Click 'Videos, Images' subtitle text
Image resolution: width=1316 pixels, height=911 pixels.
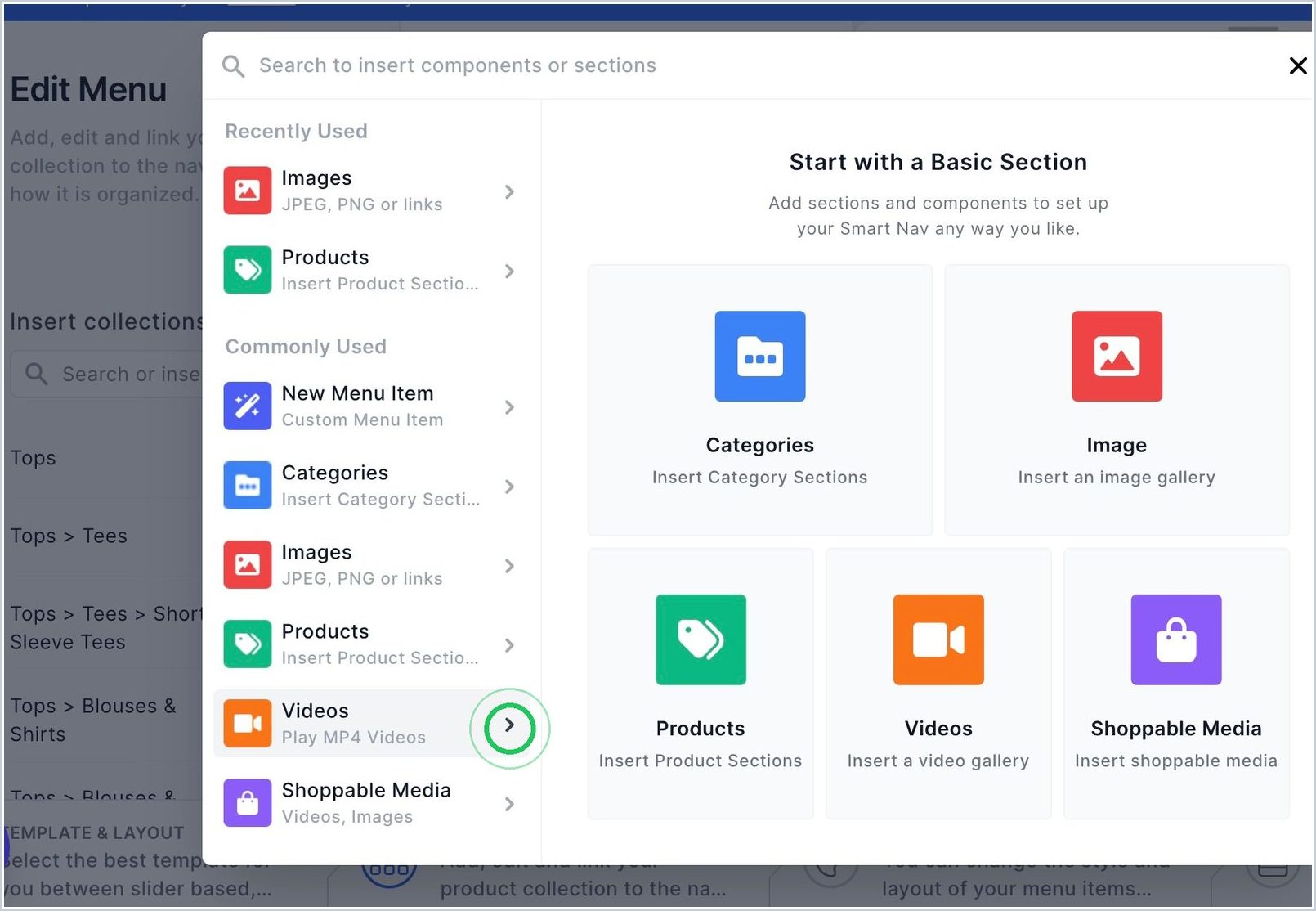pyautogui.click(x=347, y=817)
